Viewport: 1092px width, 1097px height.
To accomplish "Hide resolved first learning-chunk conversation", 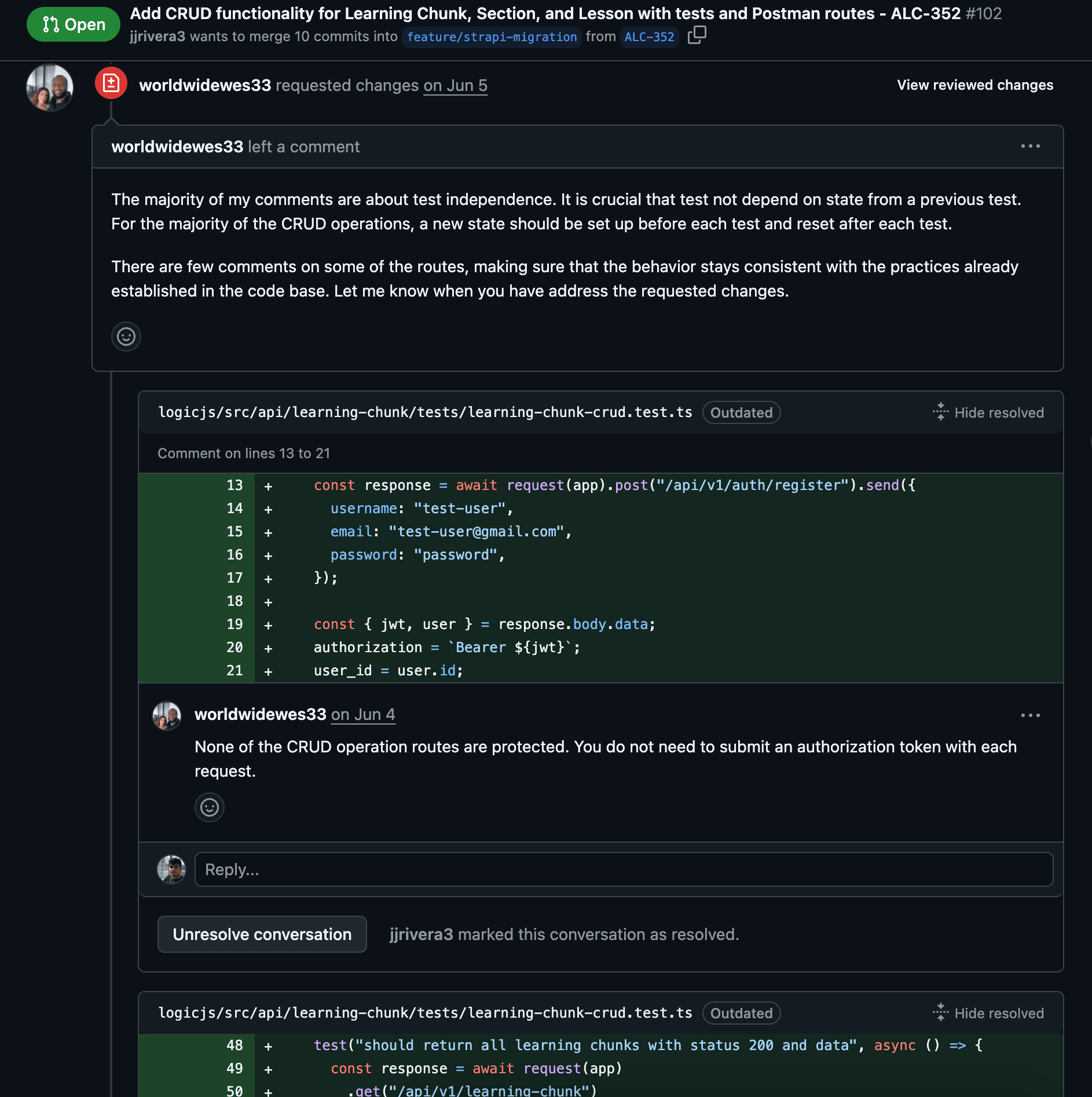I will coord(988,412).
